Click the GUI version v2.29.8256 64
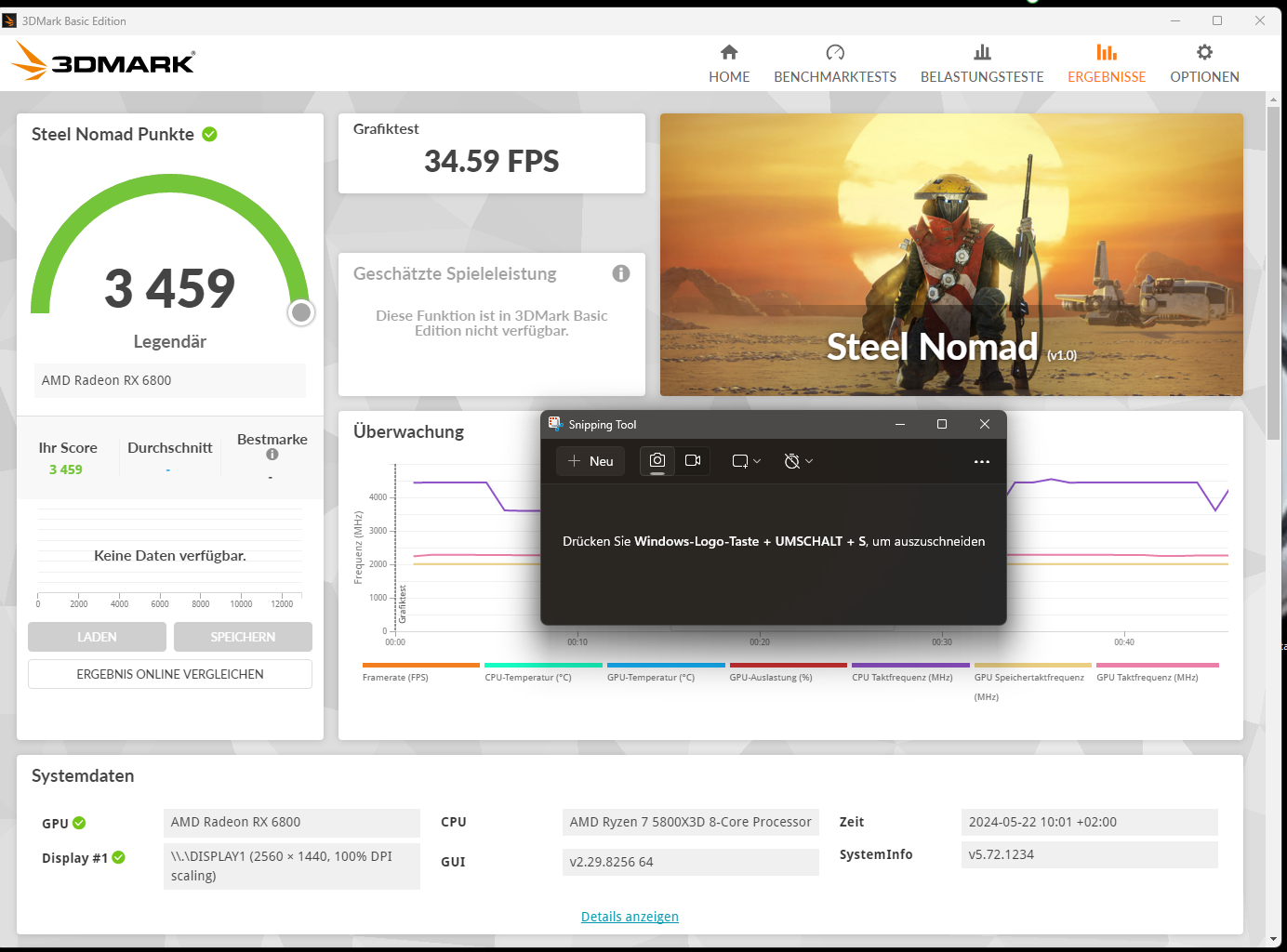Image resolution: width=1287 pixels, height=952 pixels. (691, 862)
